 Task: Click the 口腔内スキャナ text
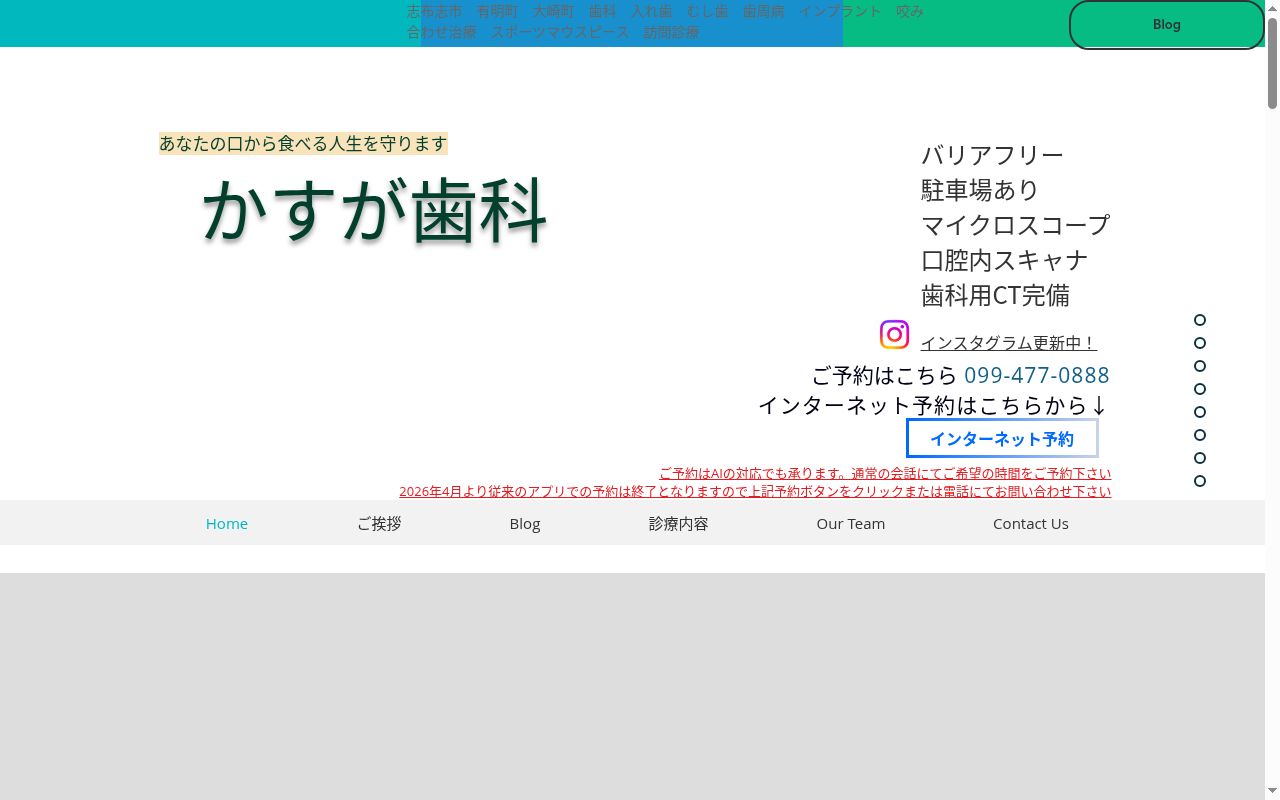coord(1005,260)
